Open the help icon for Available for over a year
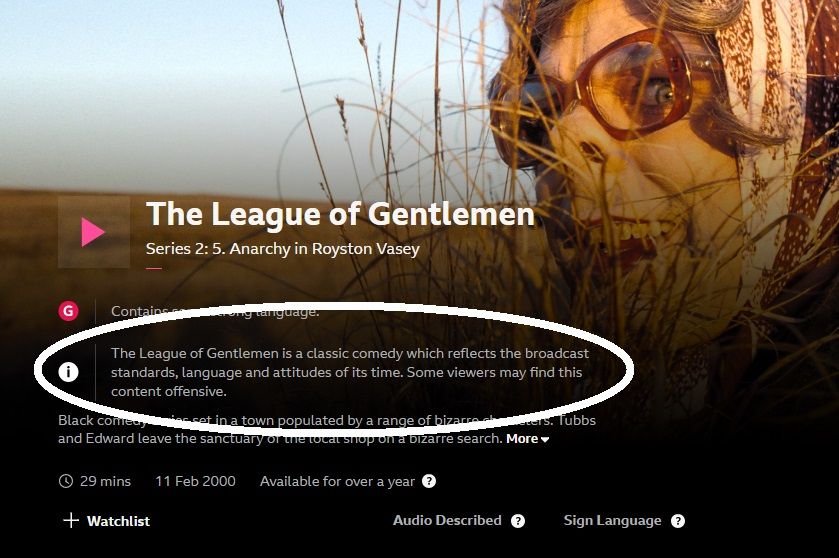 click(x=429, y=481)
